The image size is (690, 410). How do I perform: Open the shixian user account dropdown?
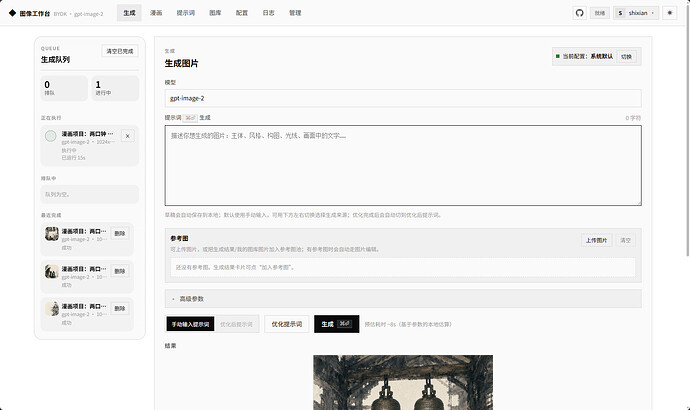click(636, 13)
